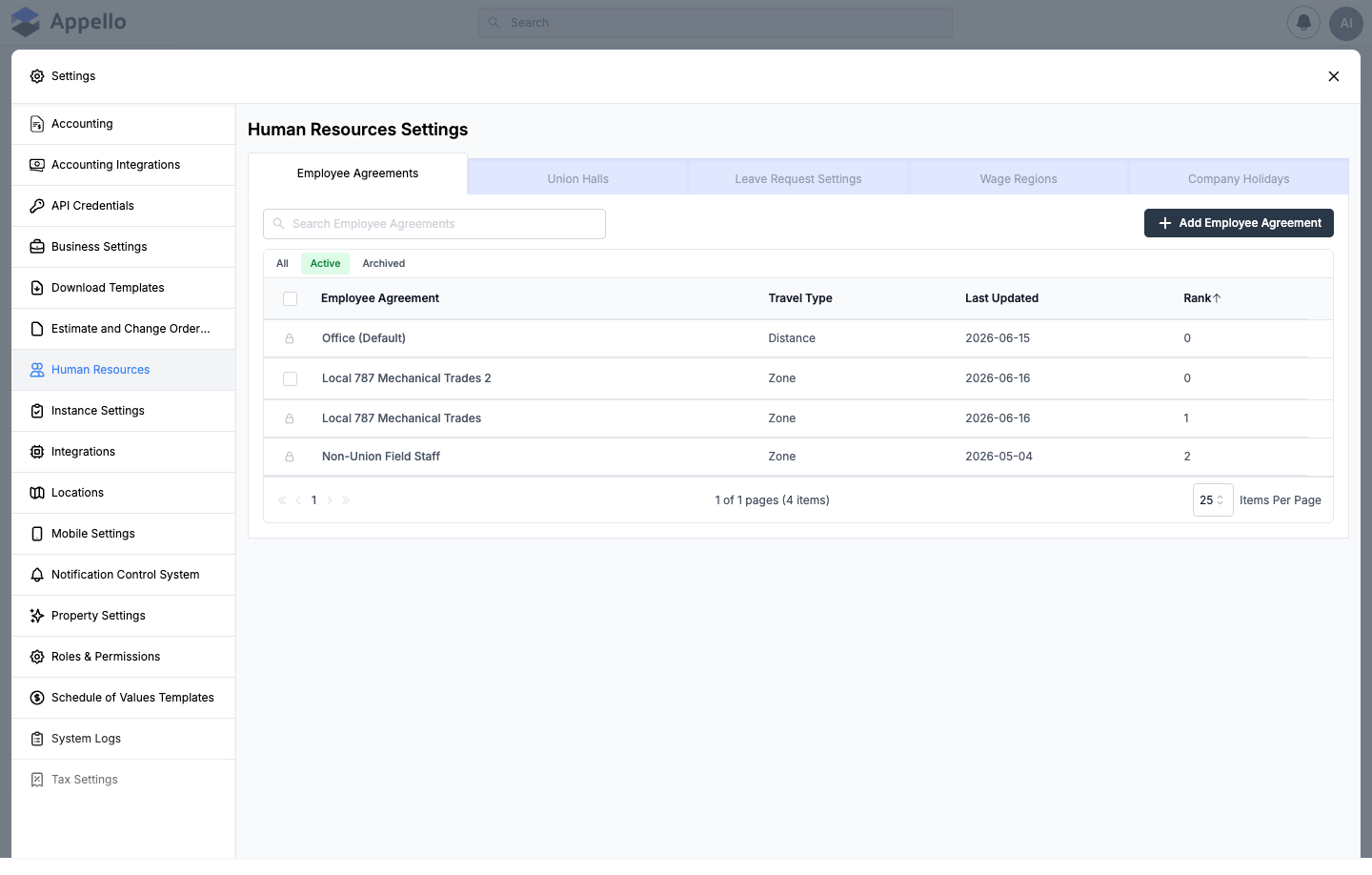Open Estimate and Change Order settings
1372x875 pixels.
point(124,329)
